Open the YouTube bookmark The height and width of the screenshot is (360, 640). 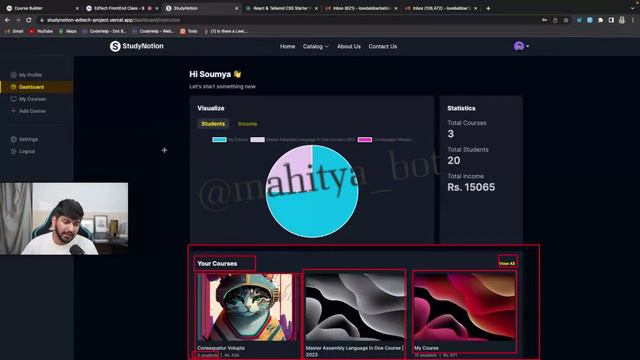point(41,31)
